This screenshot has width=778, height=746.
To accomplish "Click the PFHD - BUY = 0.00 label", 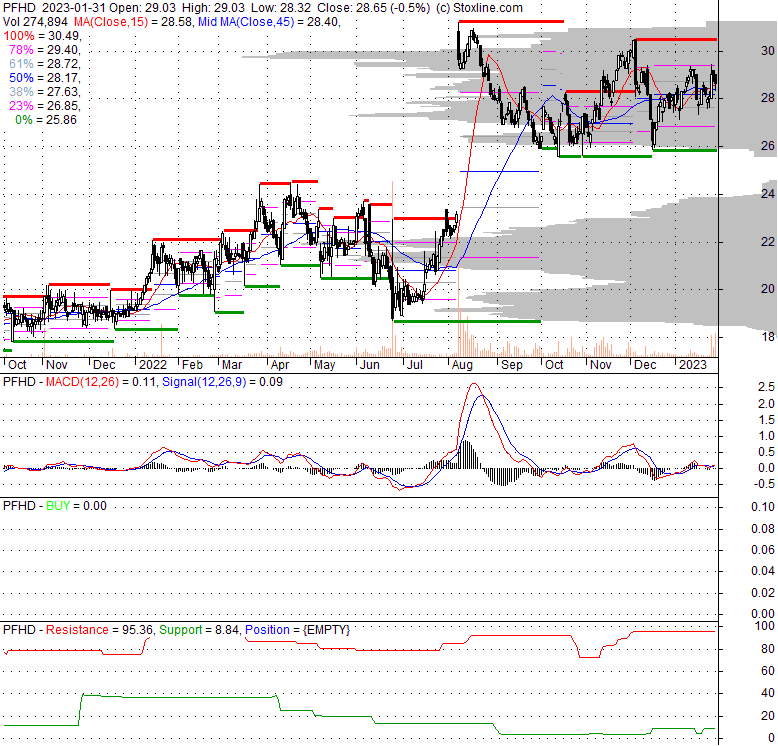I will click(55, 506).
